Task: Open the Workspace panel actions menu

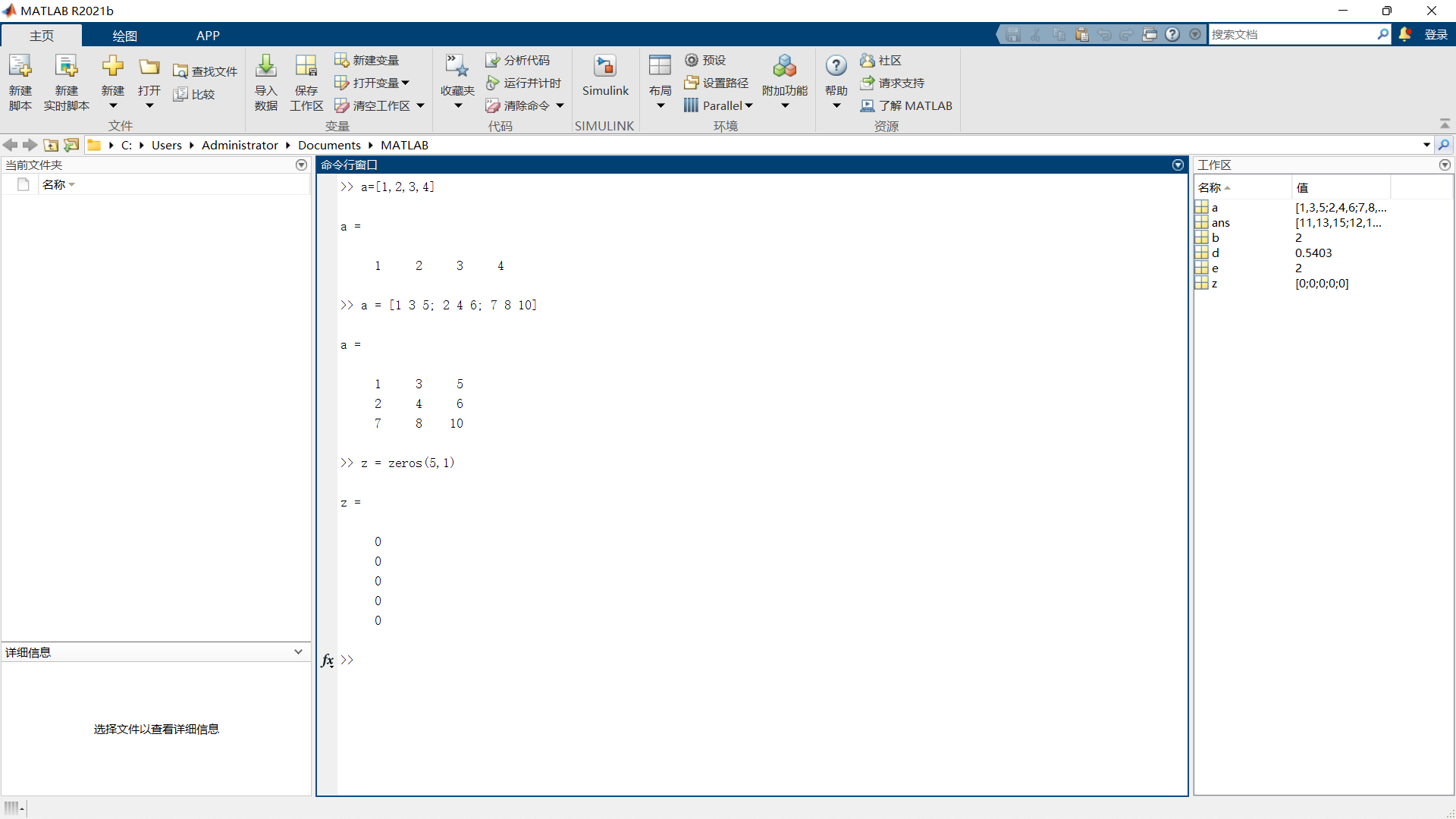Action: (x=1445, y=165)
